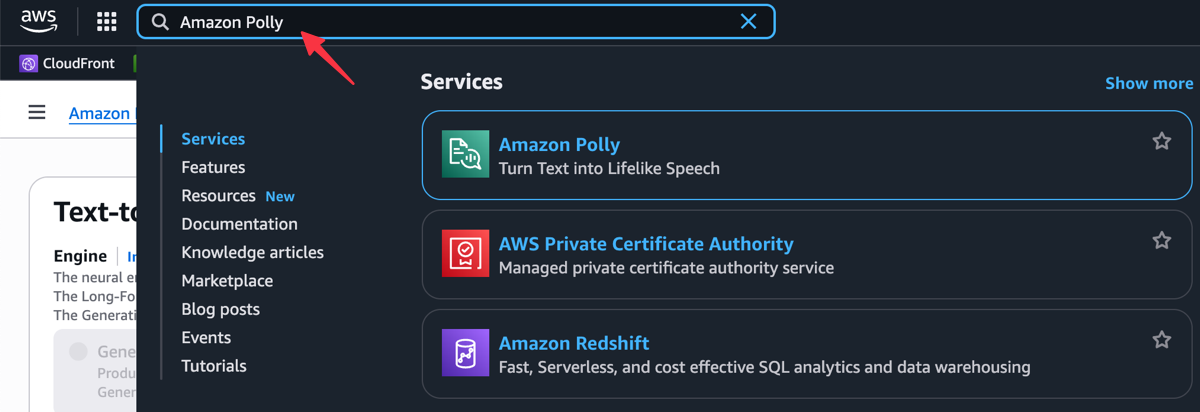The image size is (1200, 412).
Task: Select the Features category
Action: click(x=213, y=167)
